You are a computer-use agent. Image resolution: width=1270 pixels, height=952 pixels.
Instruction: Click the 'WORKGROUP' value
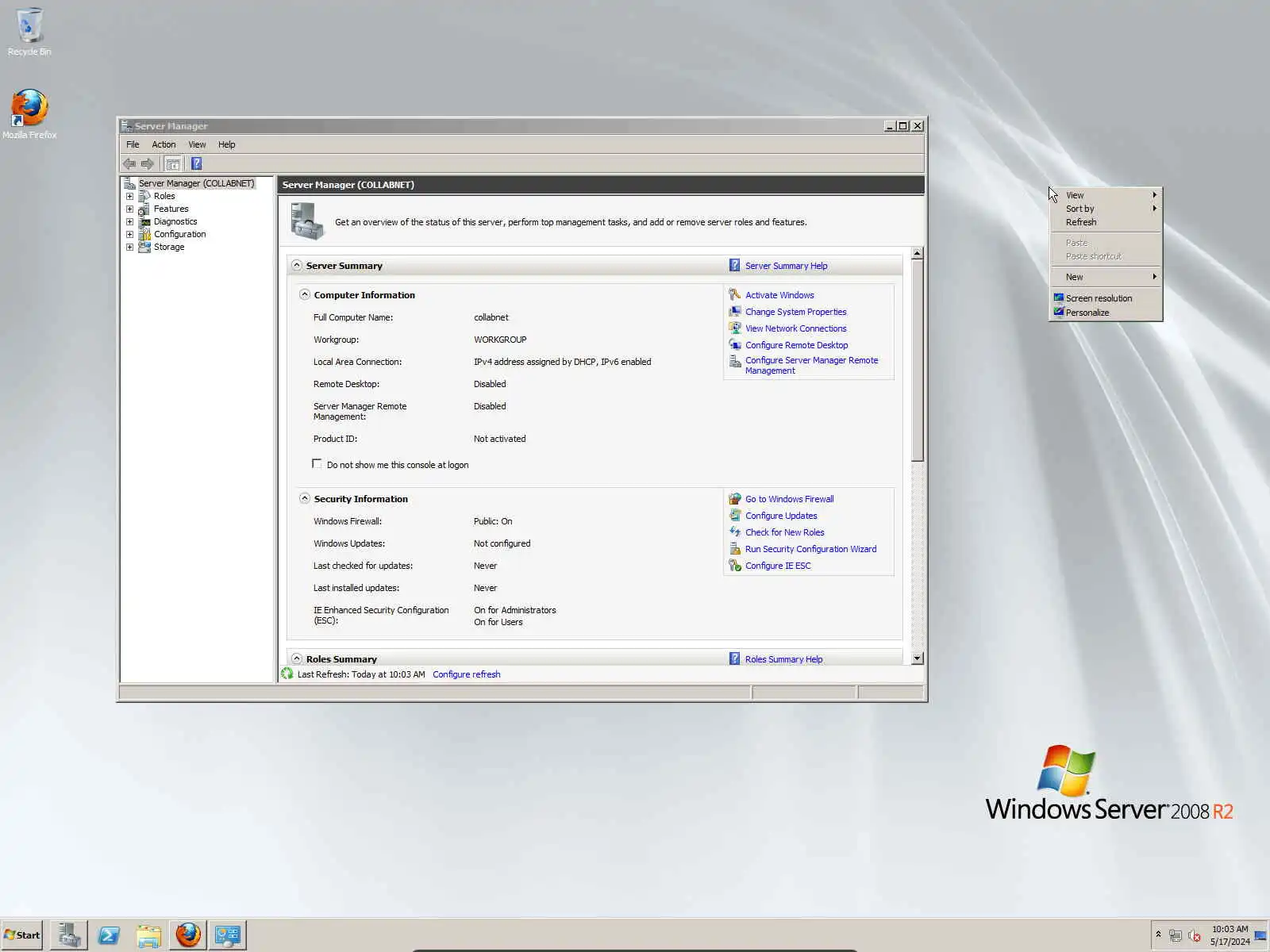[500, 340]
